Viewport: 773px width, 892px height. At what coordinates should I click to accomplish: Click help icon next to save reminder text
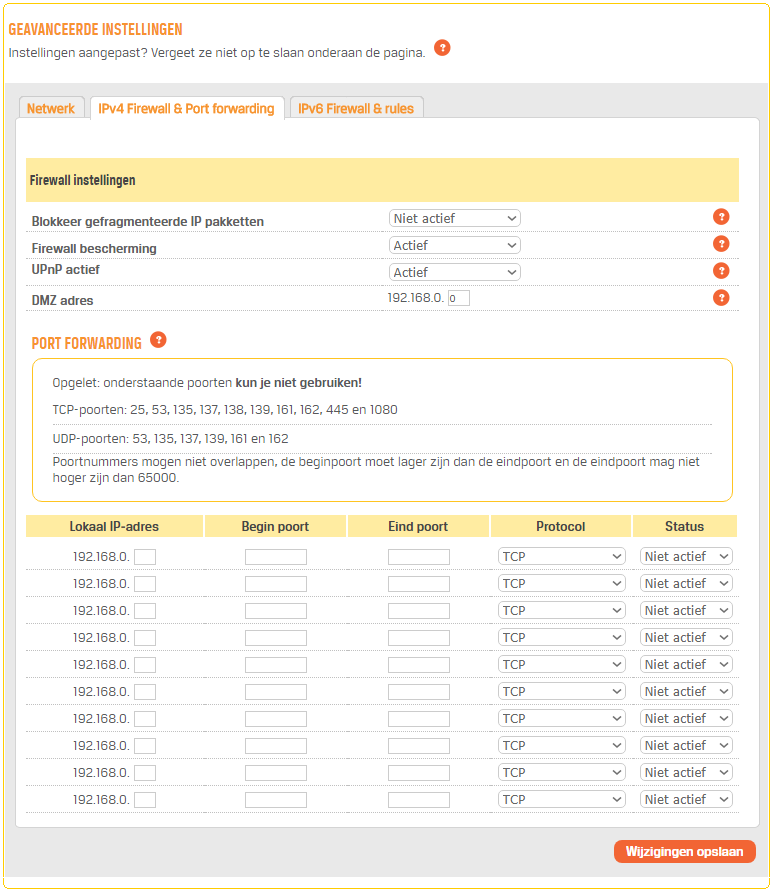tap(442, 48)
